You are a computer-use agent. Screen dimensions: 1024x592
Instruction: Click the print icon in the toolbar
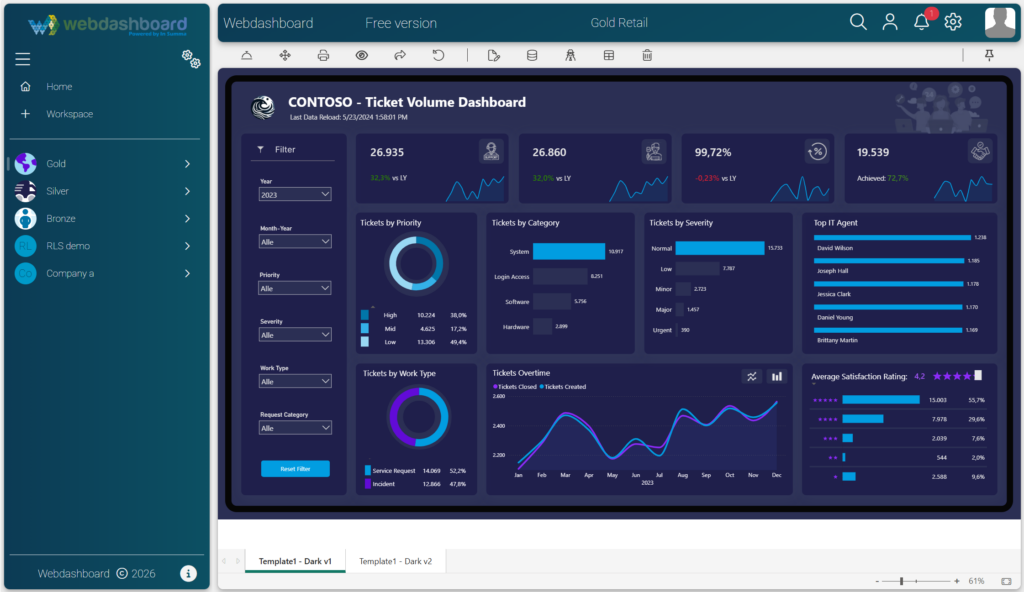[323, 56]
